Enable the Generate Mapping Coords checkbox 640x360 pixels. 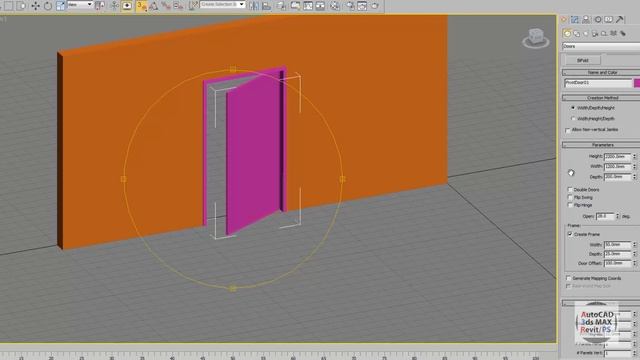(x=568, y=278)
